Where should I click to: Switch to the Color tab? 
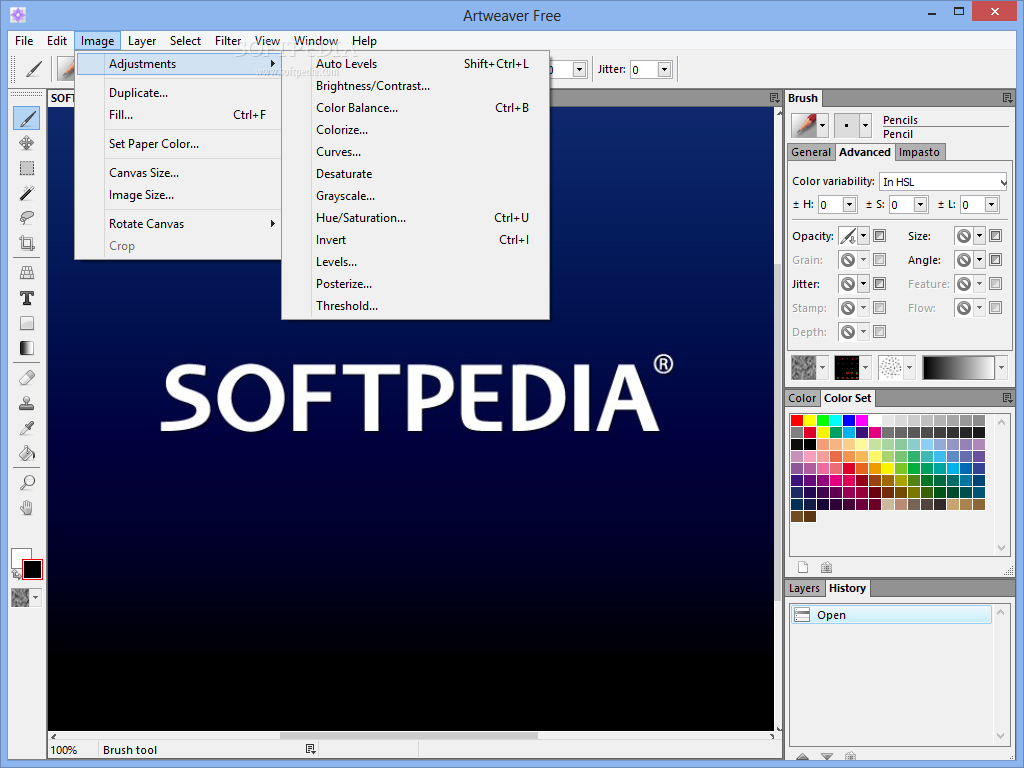[x=802, y=398]
